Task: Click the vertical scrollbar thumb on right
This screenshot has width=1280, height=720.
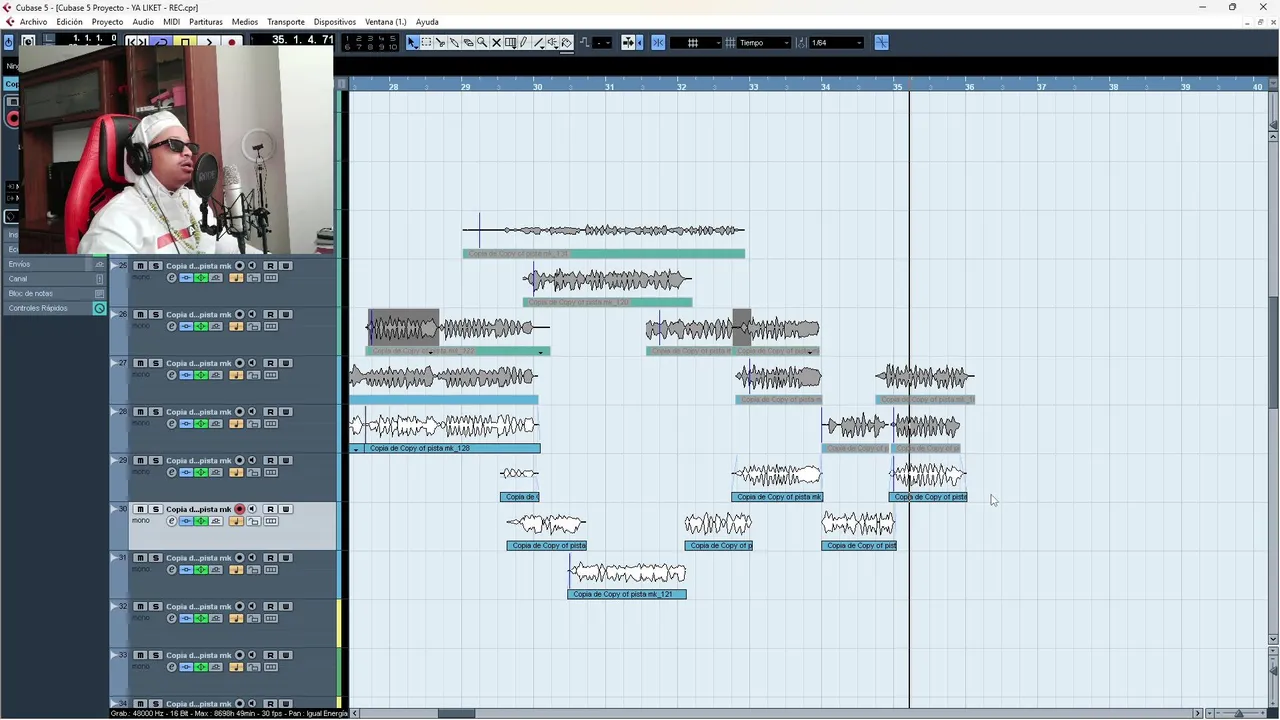Action: pyautogui.click(x=1273, y=352)
